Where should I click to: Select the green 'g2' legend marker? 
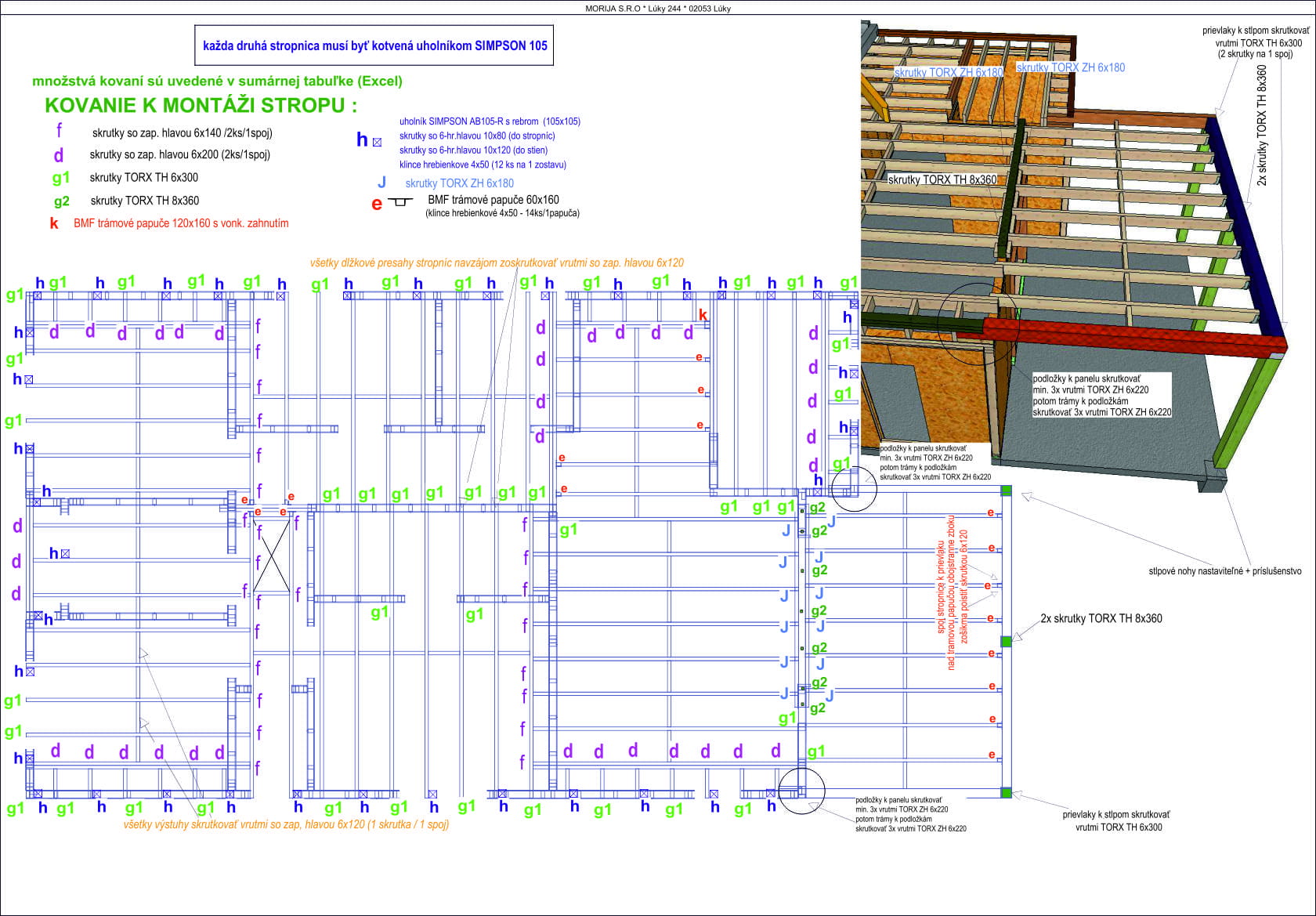pos(62,201)
